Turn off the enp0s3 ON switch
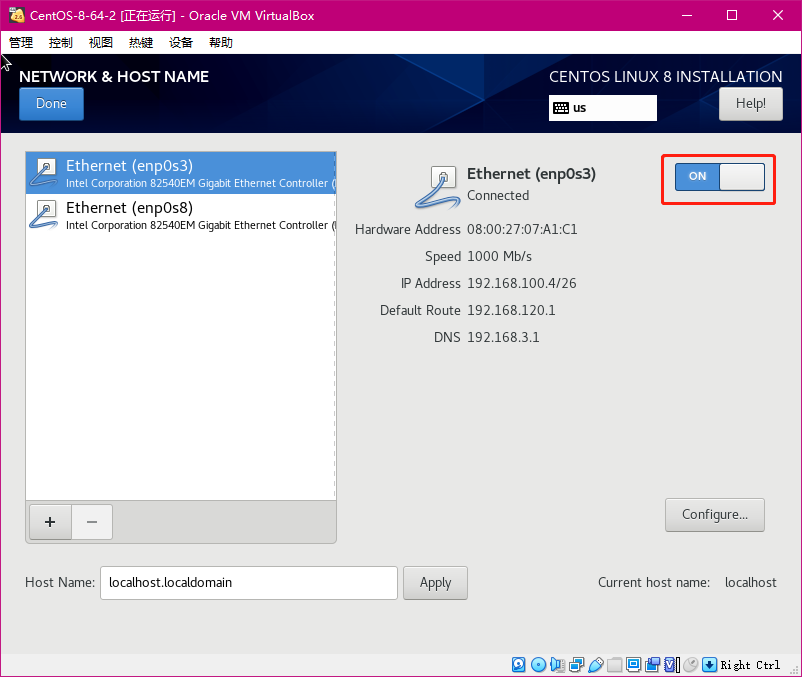This screenshot has width=802, height=677. tap(720, 176)
